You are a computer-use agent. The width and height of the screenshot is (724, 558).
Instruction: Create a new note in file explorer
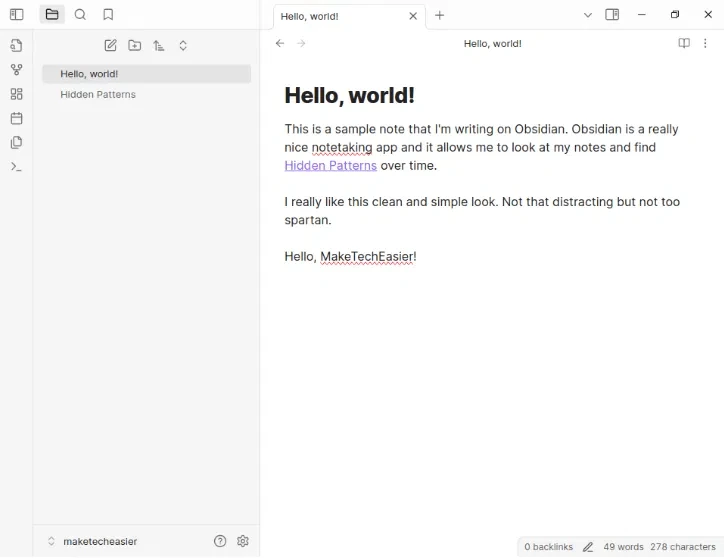point(110,46)
